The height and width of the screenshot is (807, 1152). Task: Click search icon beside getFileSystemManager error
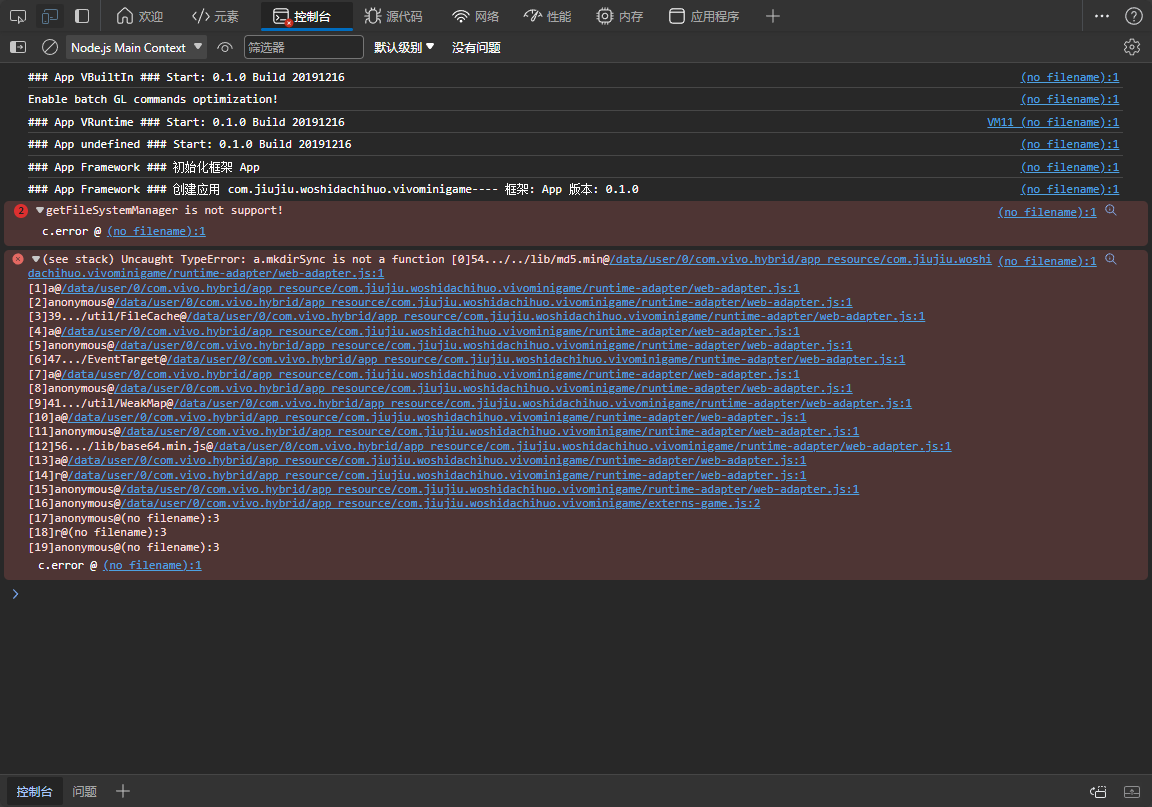pos(1111,210)
